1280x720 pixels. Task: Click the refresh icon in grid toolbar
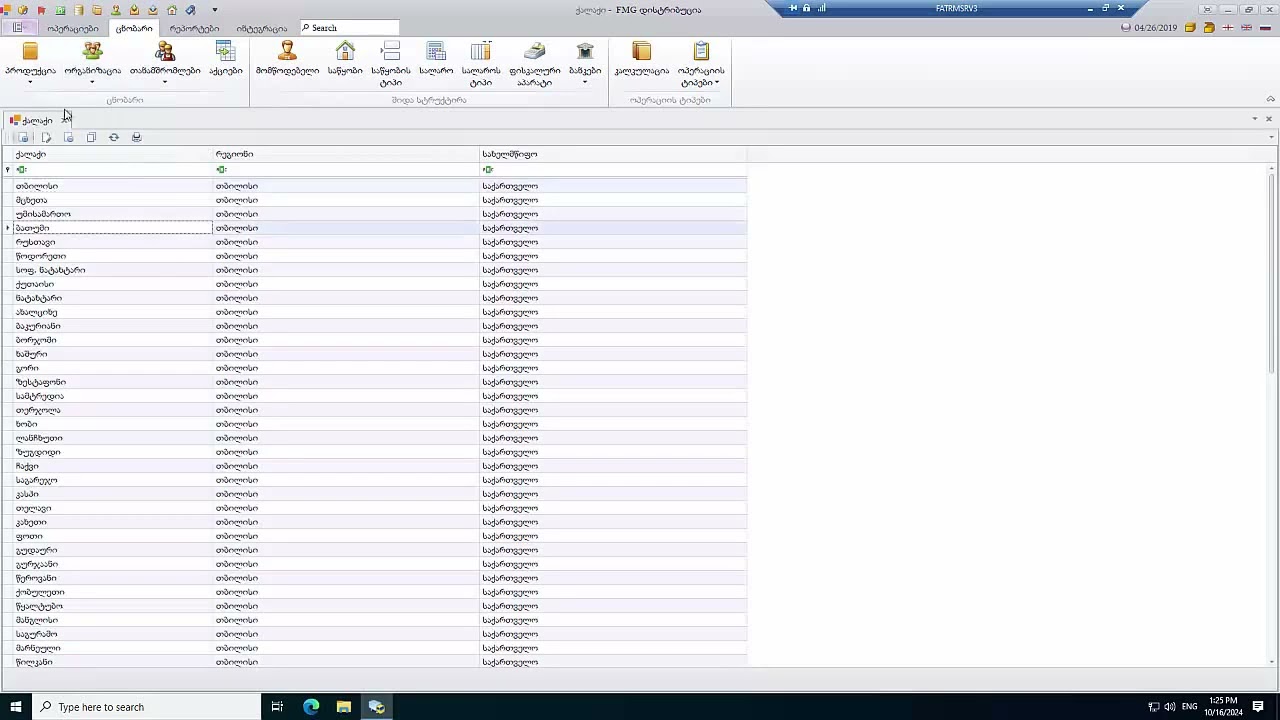point(114,137)
